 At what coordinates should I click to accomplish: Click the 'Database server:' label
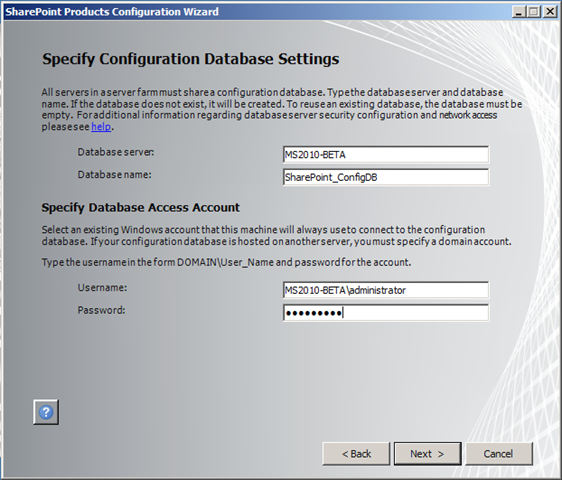pos(116,152)
